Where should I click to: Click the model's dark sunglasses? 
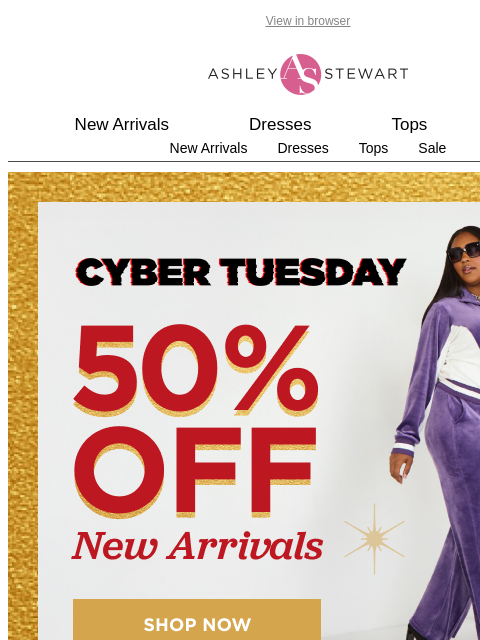pyautogui.click(x=464, y=251)
